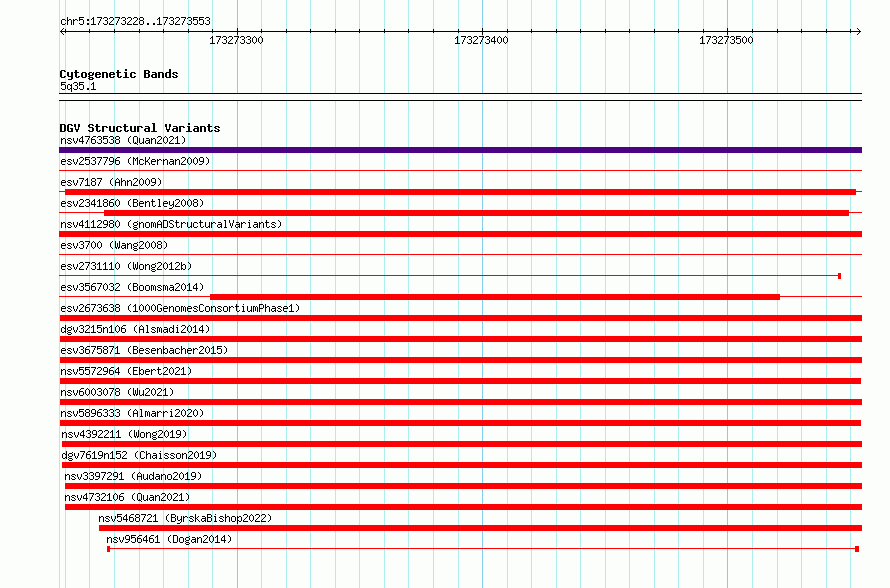Open nsv5468721 (ByrskaBishop2022) label
This screenshot has width=890, height=588.
click(x=185, y=518)
